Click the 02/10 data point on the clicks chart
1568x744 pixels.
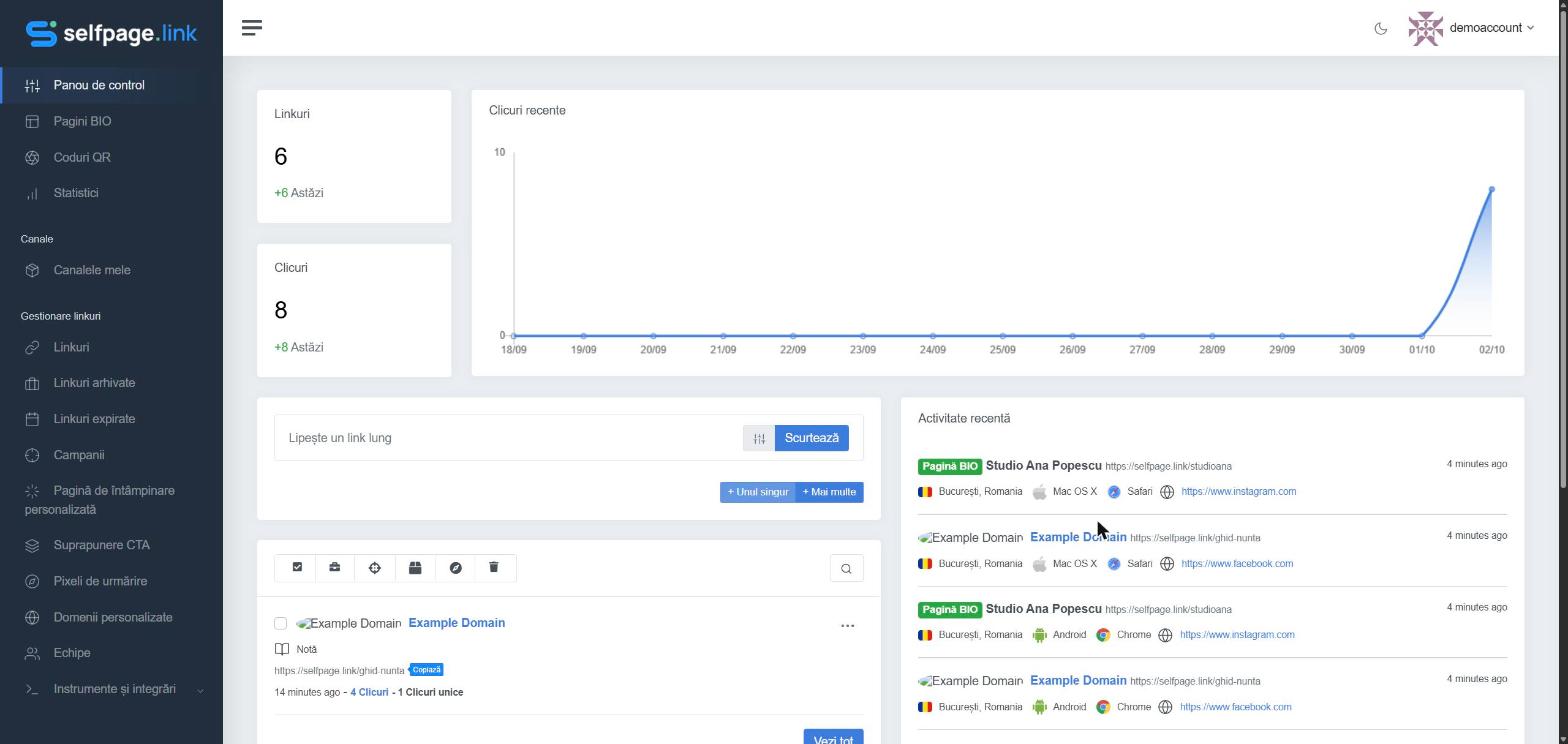[x=1491, y=189]
